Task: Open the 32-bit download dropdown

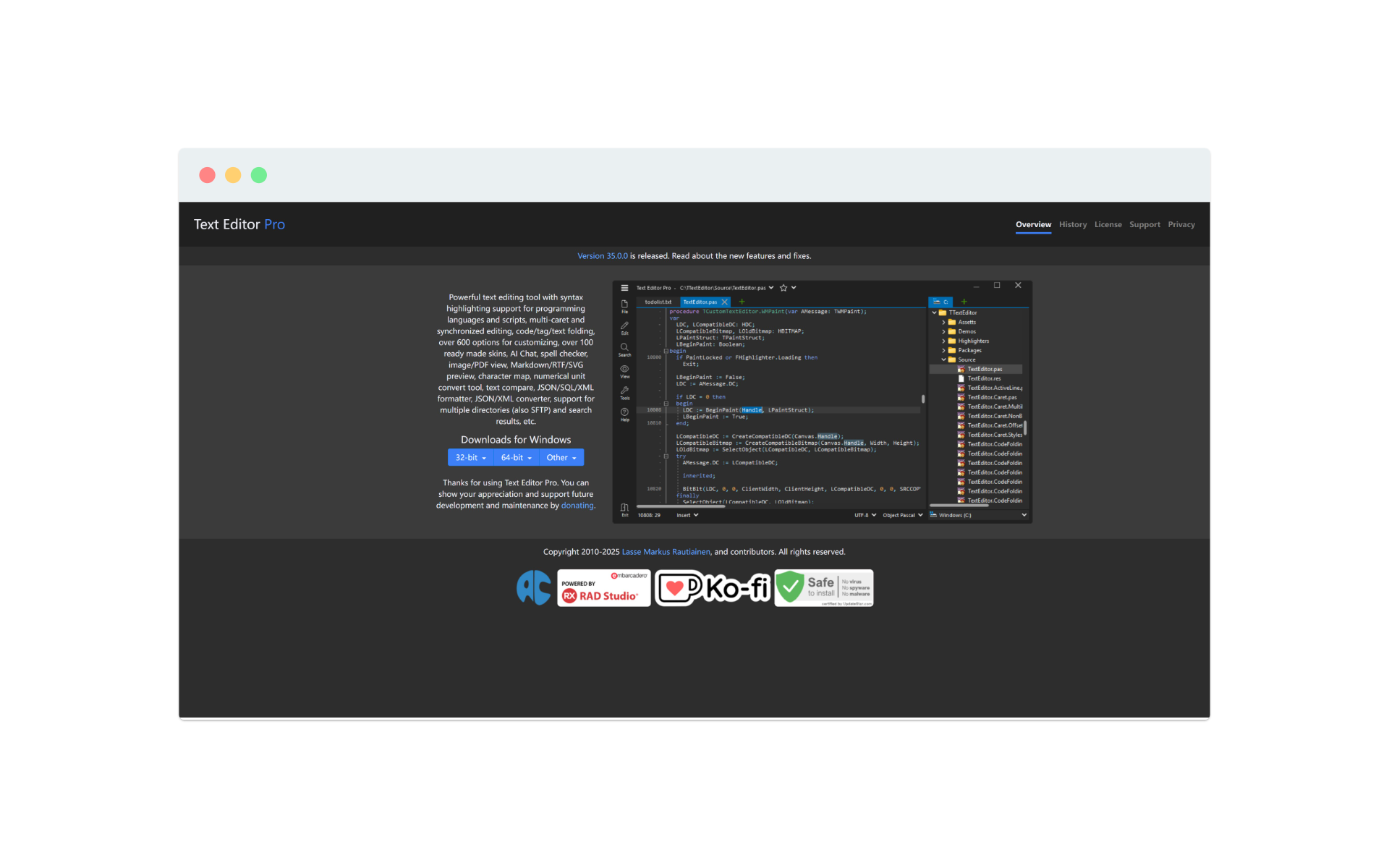Action: 470,457
